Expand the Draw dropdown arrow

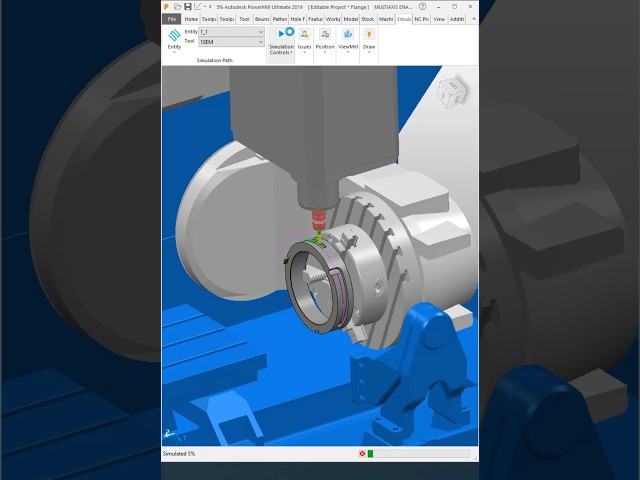[x=369, y=52]
